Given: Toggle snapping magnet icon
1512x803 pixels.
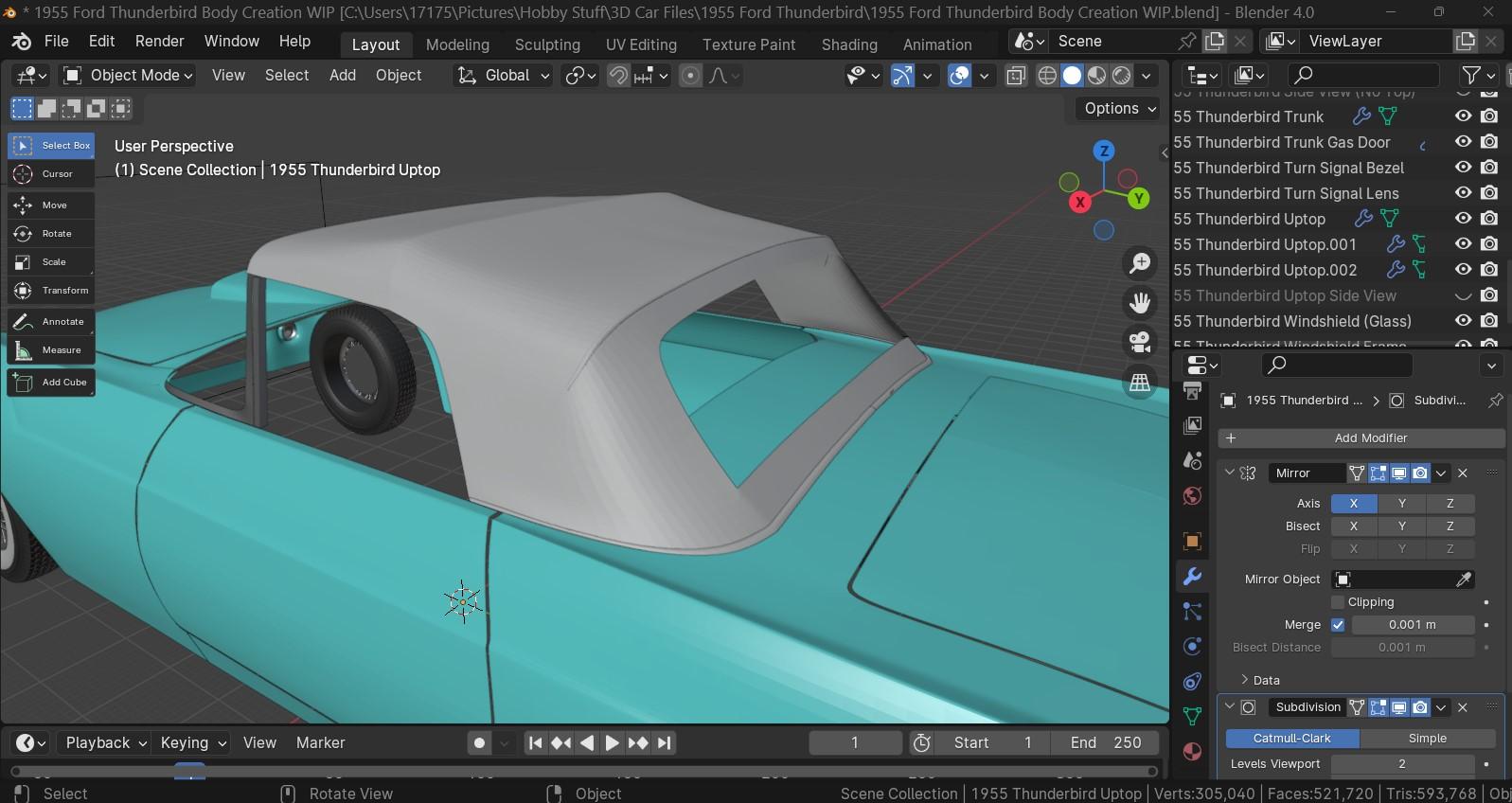Looking at the screenshot, I should point(618,76).
